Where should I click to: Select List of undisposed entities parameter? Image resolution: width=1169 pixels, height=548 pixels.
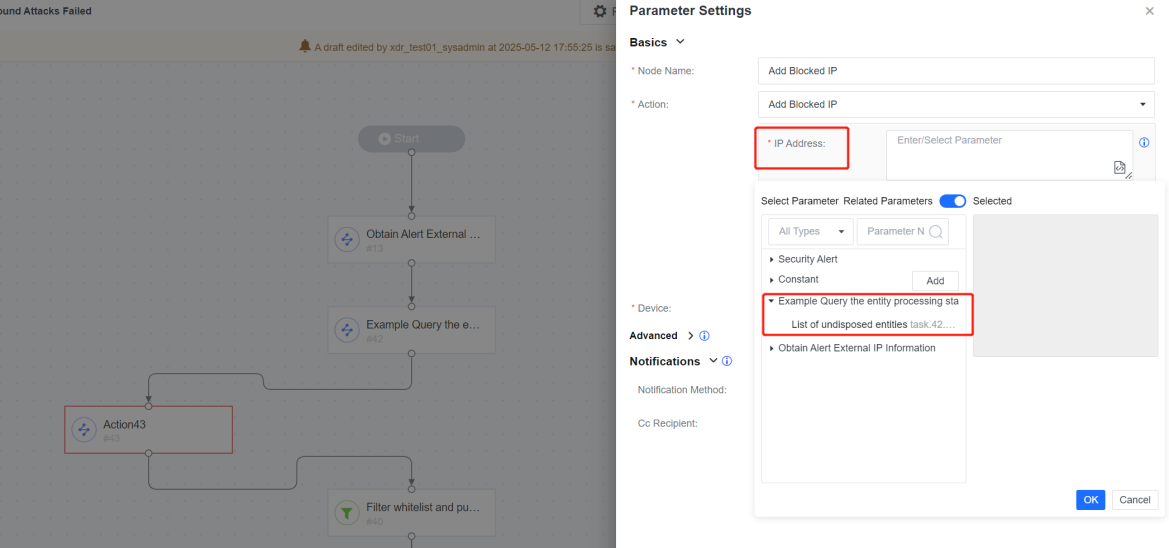pyautogui.click(x=872, y=325)
